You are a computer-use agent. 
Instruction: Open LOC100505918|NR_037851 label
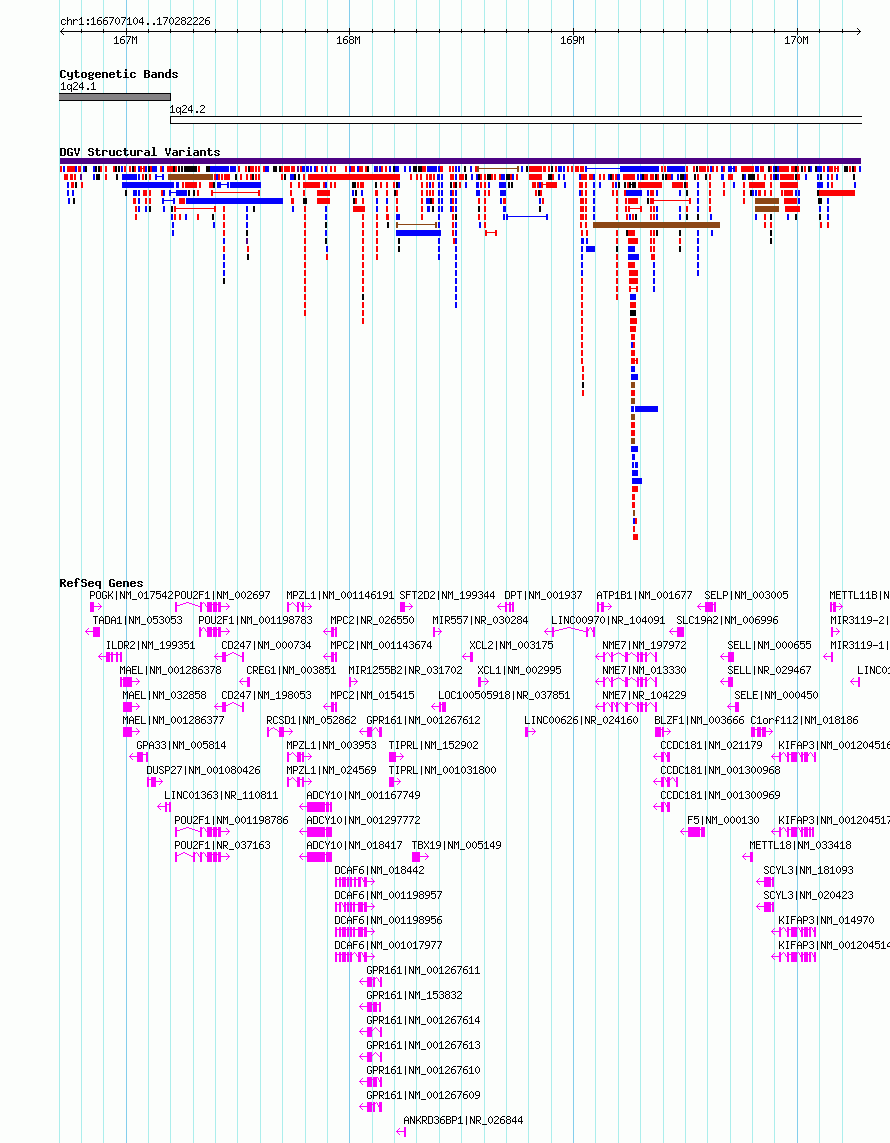point(504,695)
